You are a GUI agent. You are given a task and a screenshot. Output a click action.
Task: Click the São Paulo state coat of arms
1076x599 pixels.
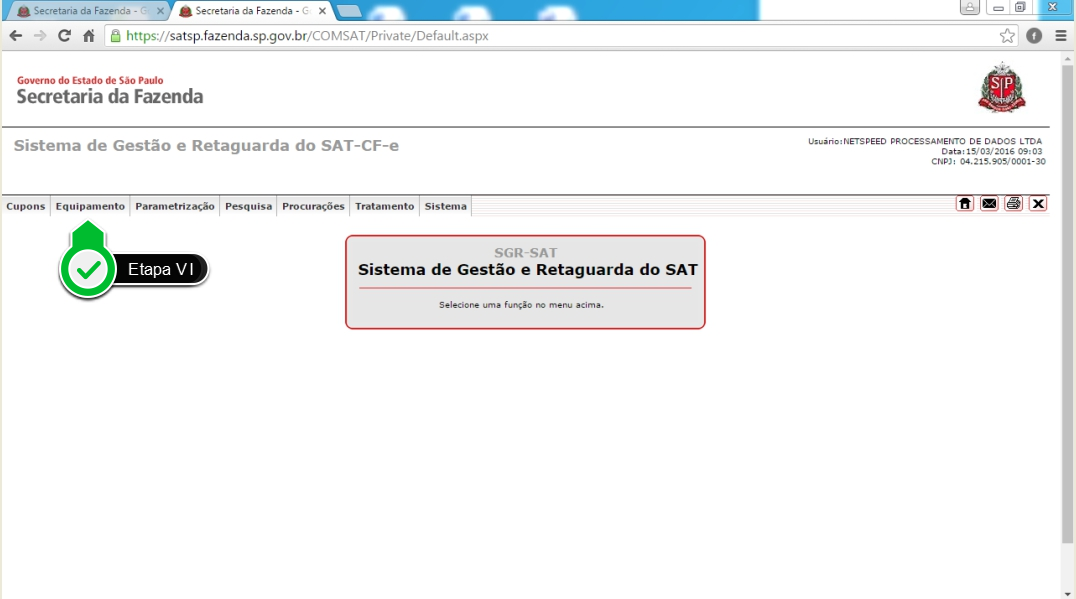[x=1002, y=87]
